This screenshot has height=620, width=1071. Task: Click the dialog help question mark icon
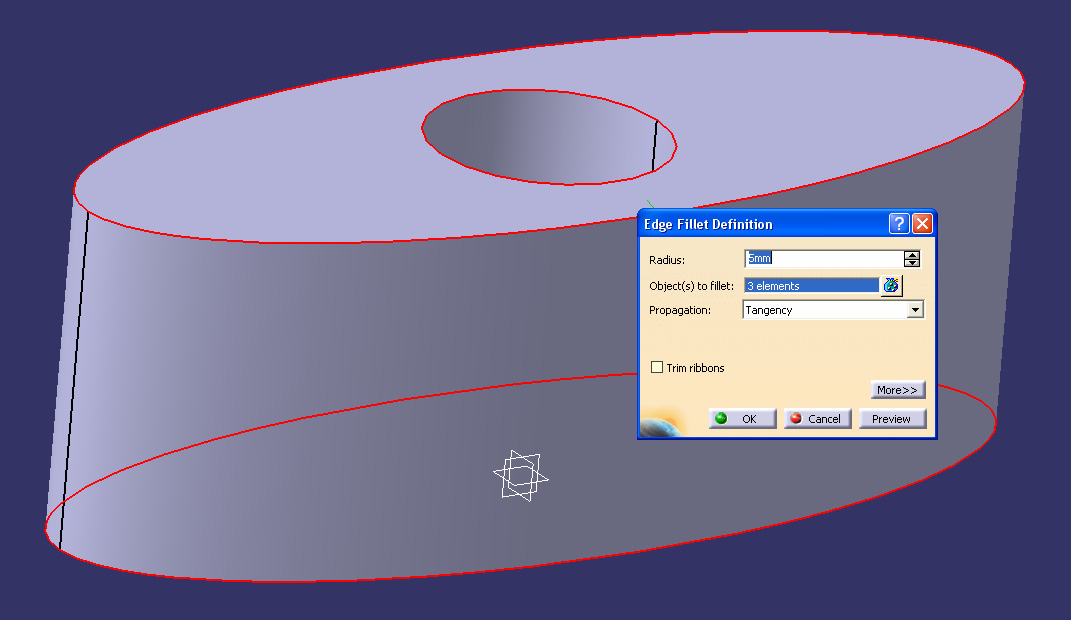point(899,223)
